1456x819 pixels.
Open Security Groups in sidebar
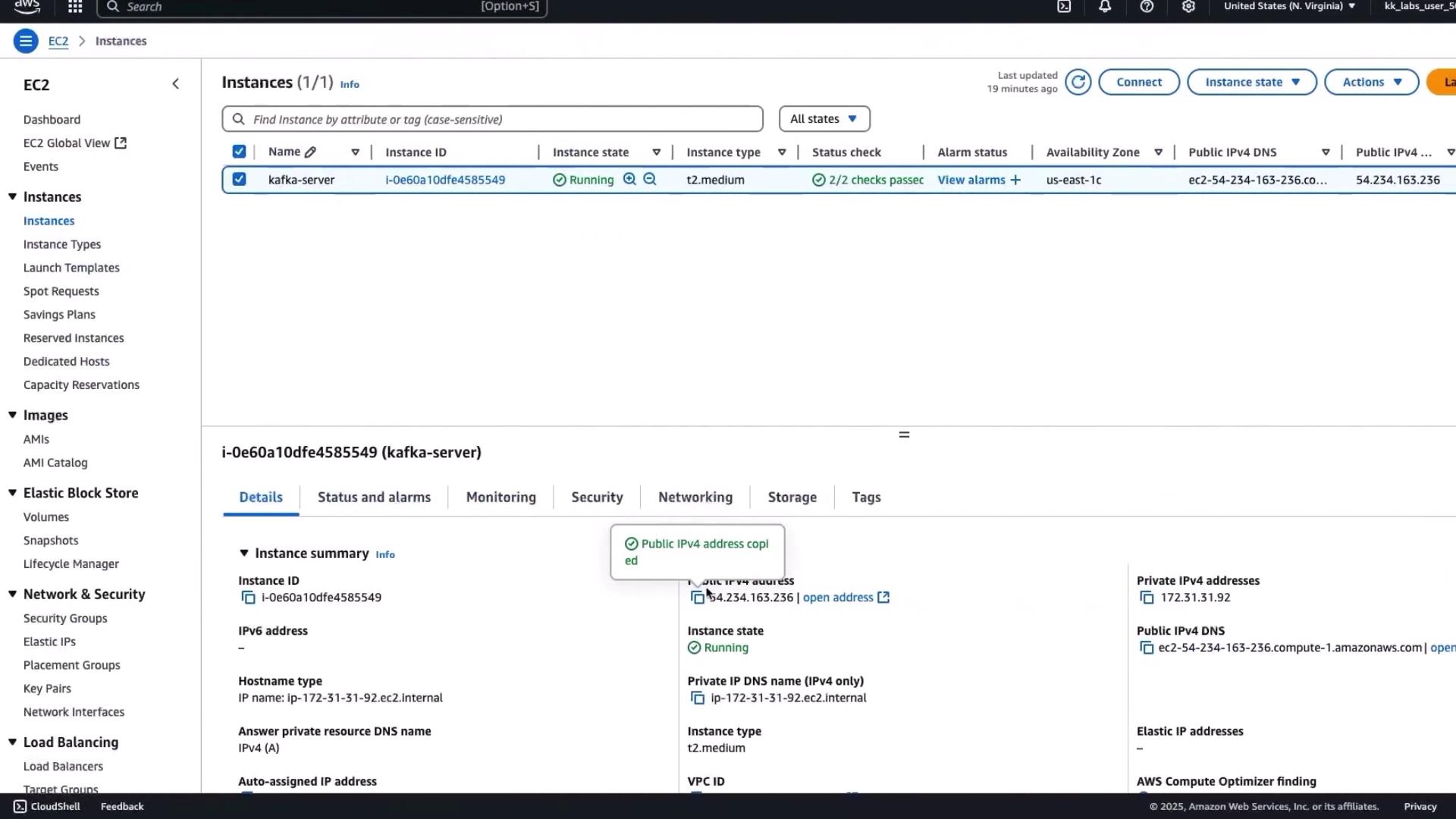point(65,619)
